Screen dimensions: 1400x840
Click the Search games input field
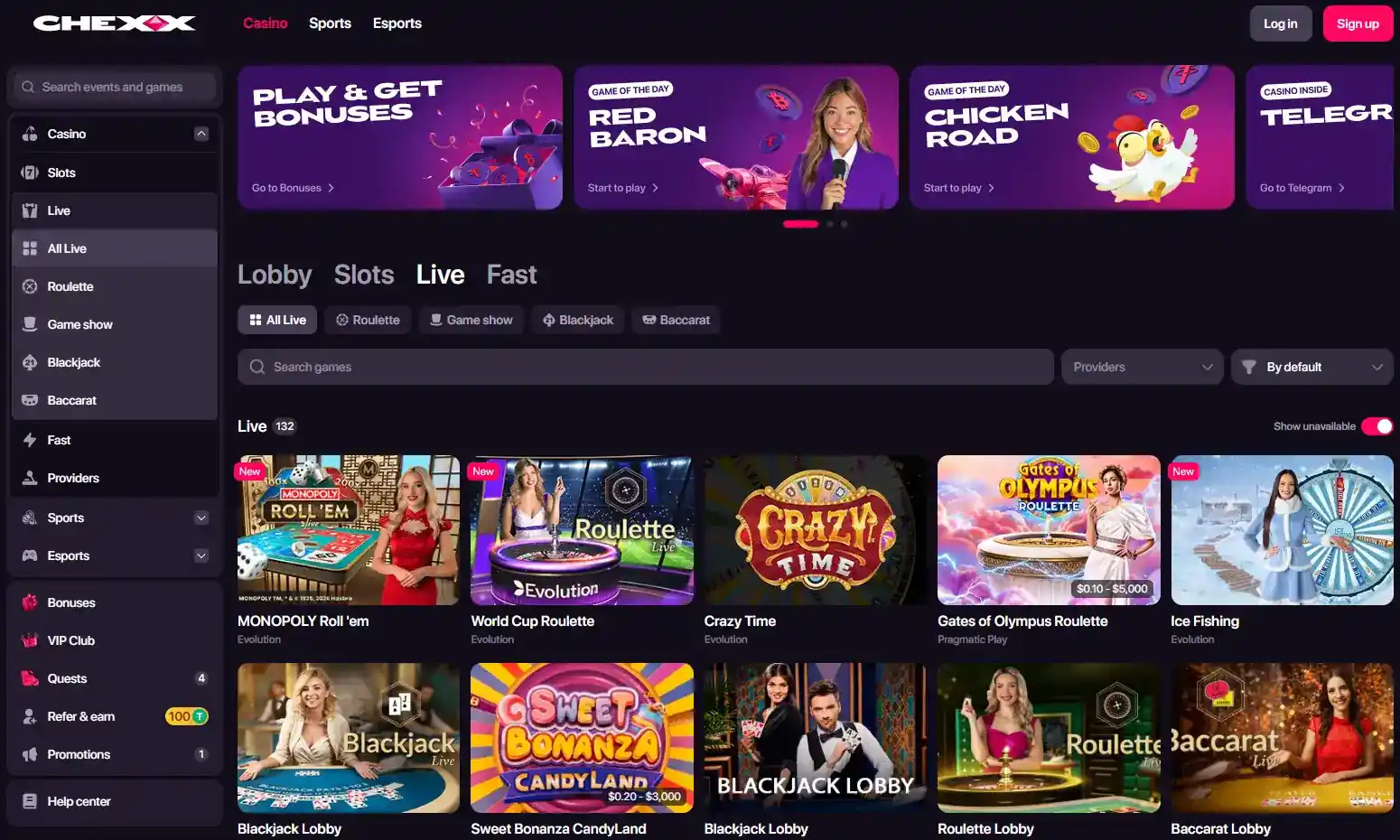click(646, 367)
